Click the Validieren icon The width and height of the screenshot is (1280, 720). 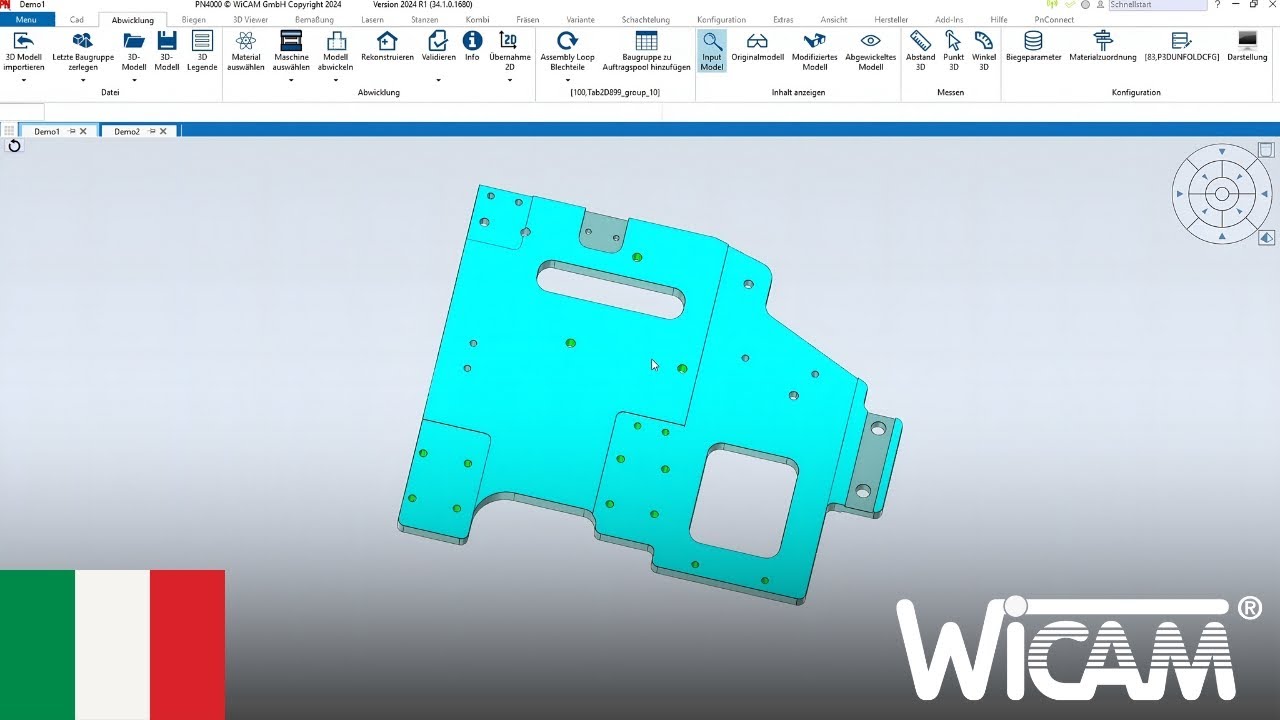coord(438,42)
